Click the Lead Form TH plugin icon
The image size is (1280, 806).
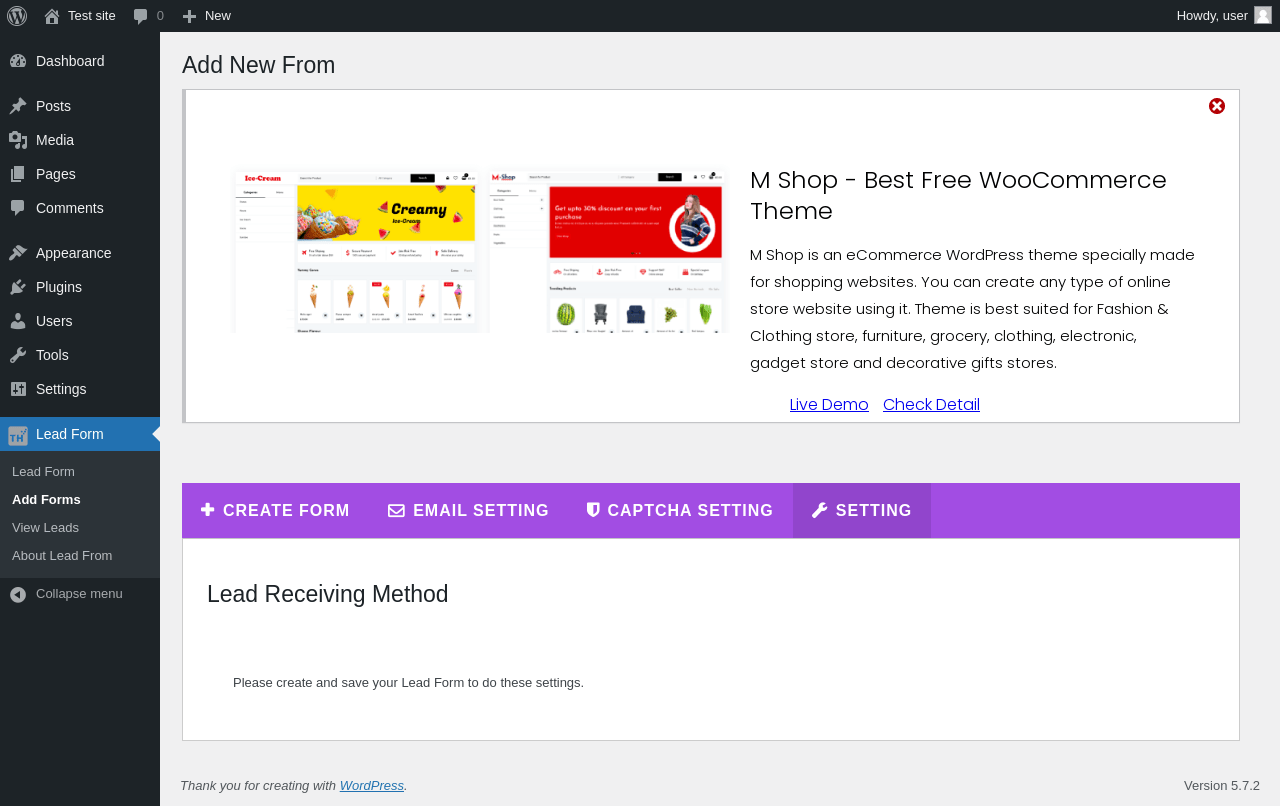18,435
